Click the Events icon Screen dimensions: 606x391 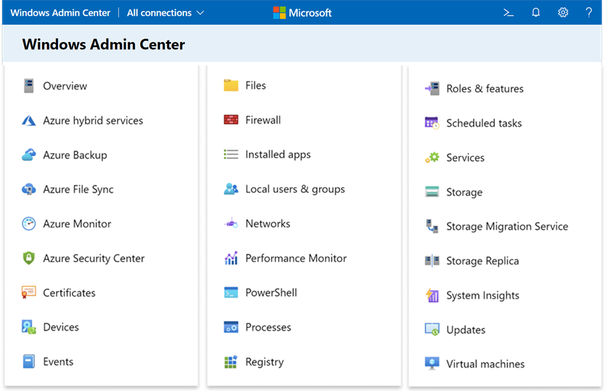coord(29,361)
